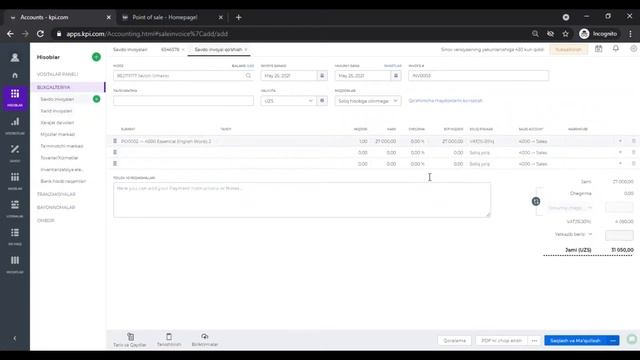Click green plus next to Savdo invoyslari
The width and height of the screenshot is (640, 360).
point(96,99)
